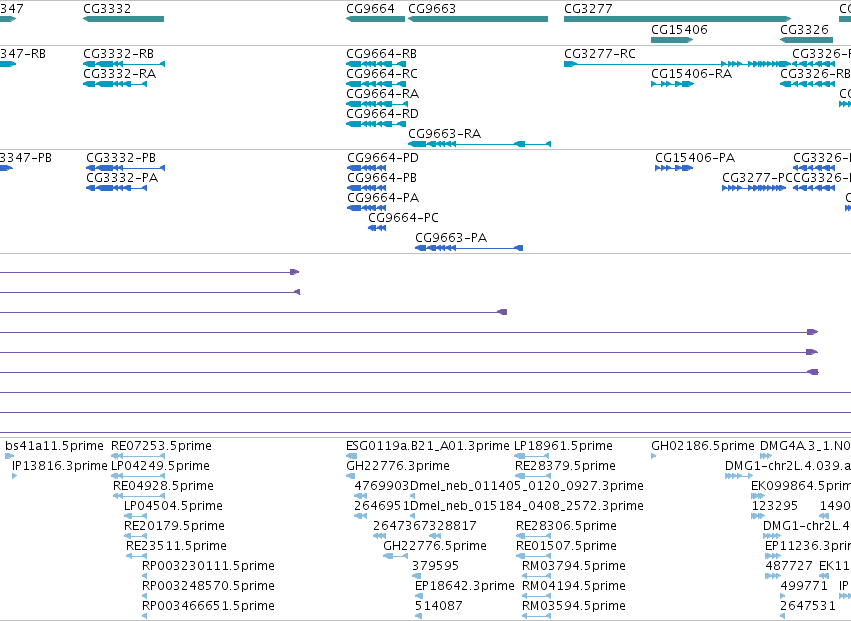
Task: Select feature 487727
Action: tap(773, 576)
